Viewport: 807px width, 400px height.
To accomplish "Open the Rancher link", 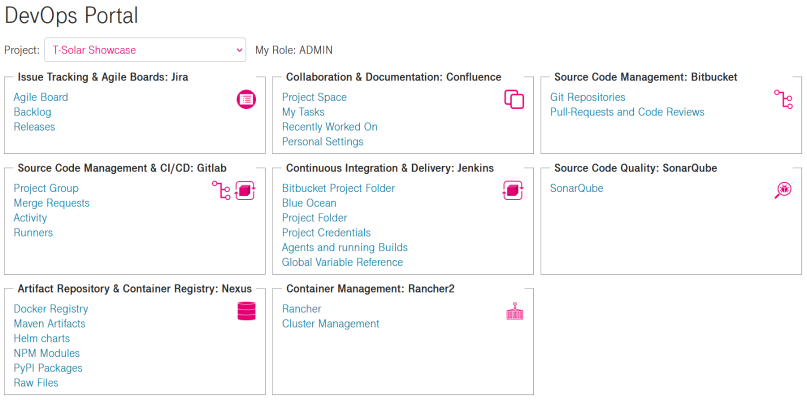I will tap(302, 309).
